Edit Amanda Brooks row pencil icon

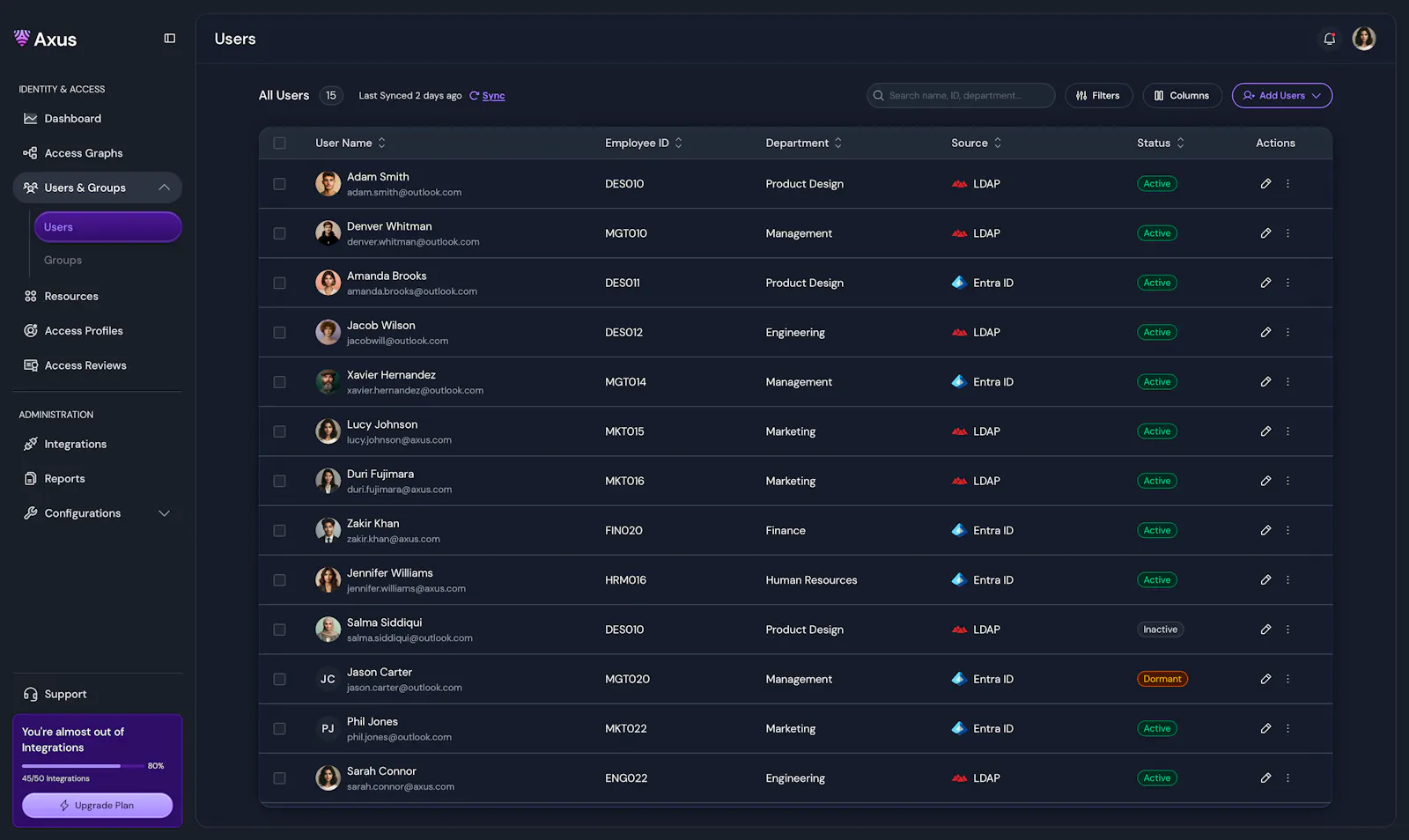pyautogui.click(x=1265, y=283)
